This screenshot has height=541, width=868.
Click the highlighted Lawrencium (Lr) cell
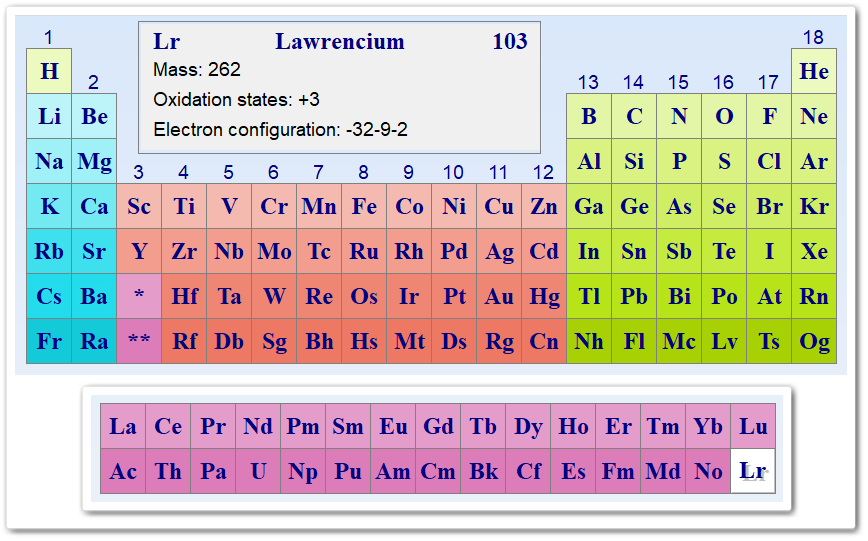coord(753,471)
